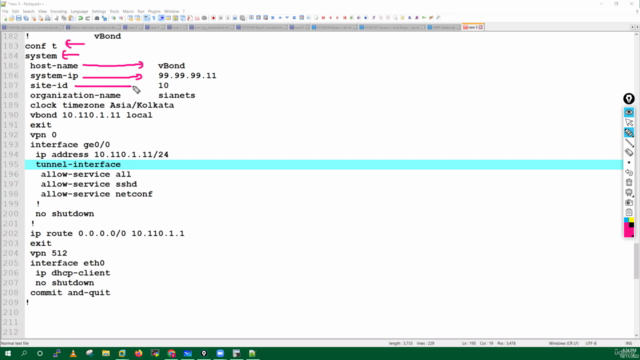Open the Window menu
This screenshot has width=640, height=360.
[x=172, y=11]
